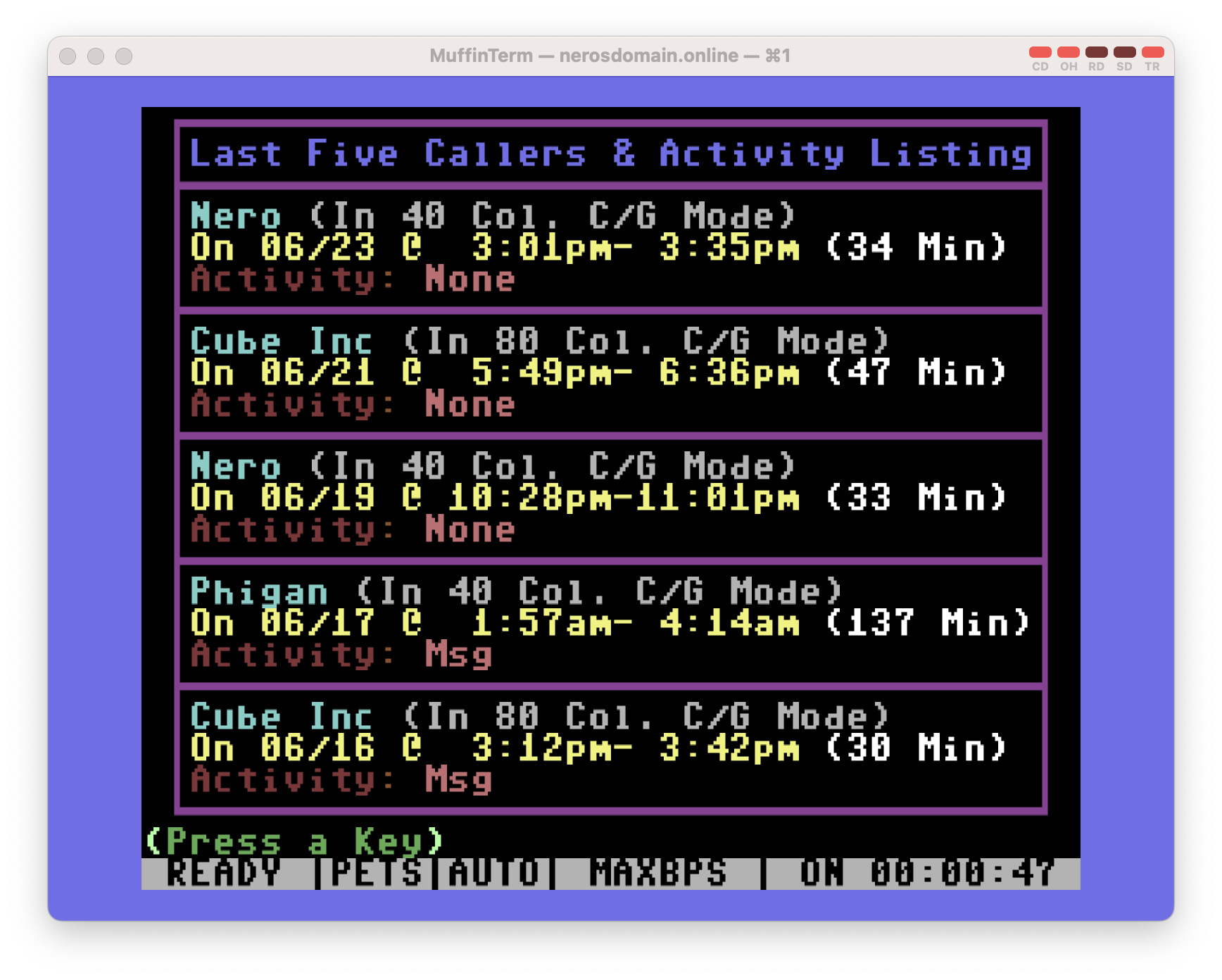
Task: Click READY in the status bar
Action: click(224, 873)
